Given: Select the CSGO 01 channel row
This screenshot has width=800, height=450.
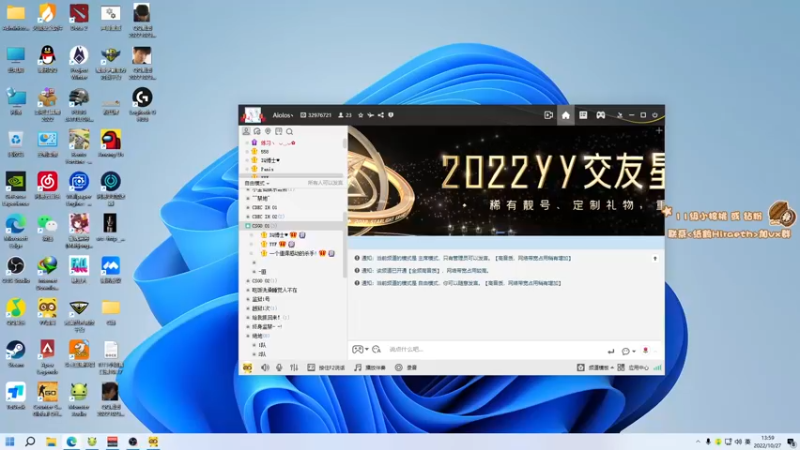Looking at the screenshot, I should (293, 226).
